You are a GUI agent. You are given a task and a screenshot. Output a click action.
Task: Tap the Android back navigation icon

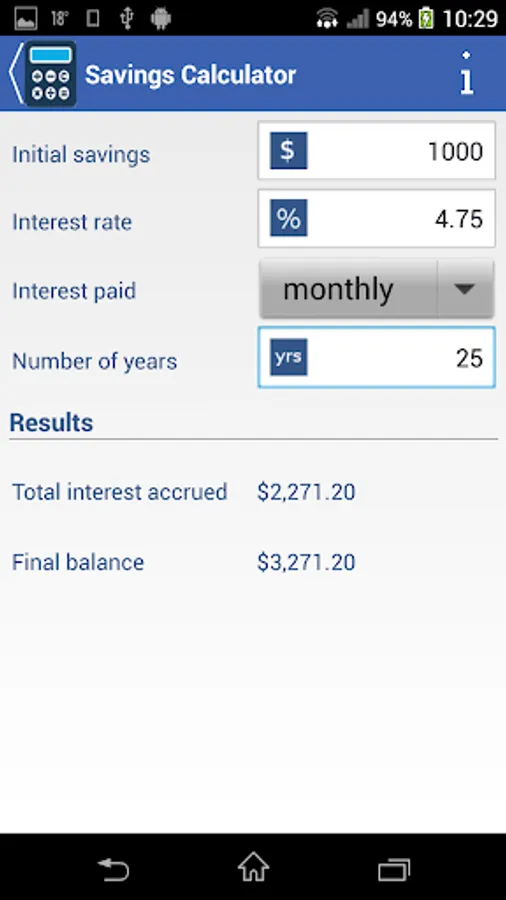[x=114, y=868]
